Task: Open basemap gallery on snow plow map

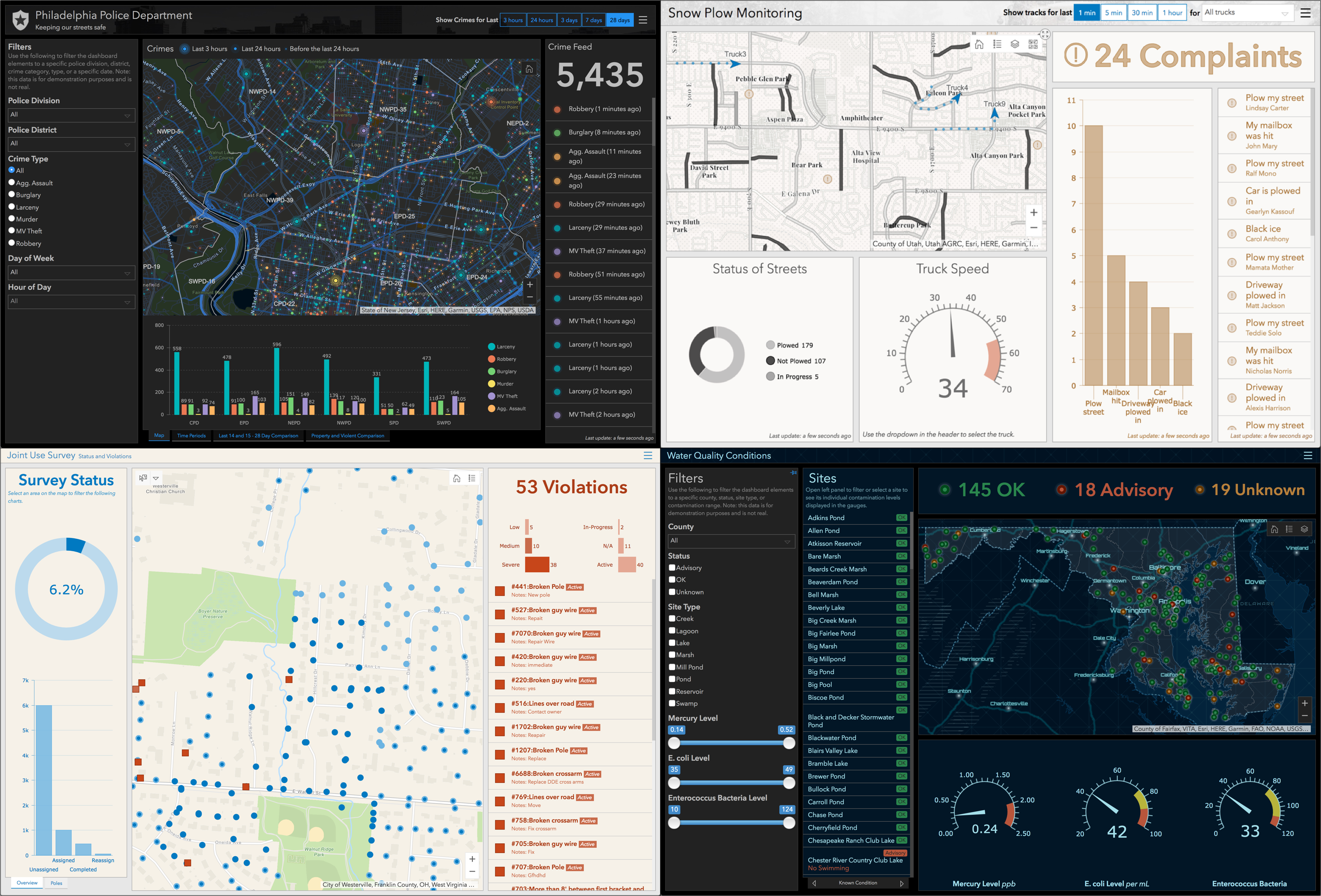Action: [1033, 44]
